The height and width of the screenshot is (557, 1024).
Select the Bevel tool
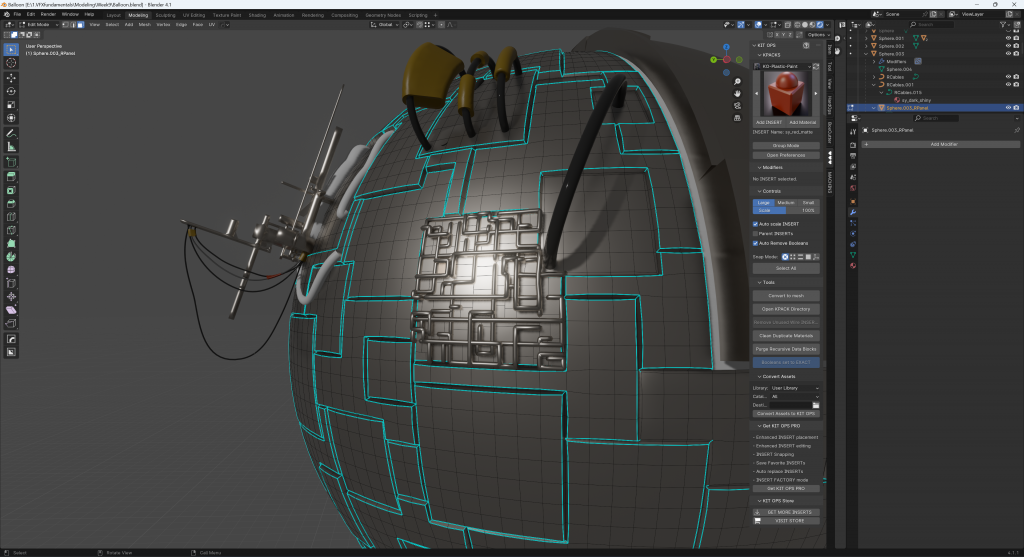coord(11,204)
